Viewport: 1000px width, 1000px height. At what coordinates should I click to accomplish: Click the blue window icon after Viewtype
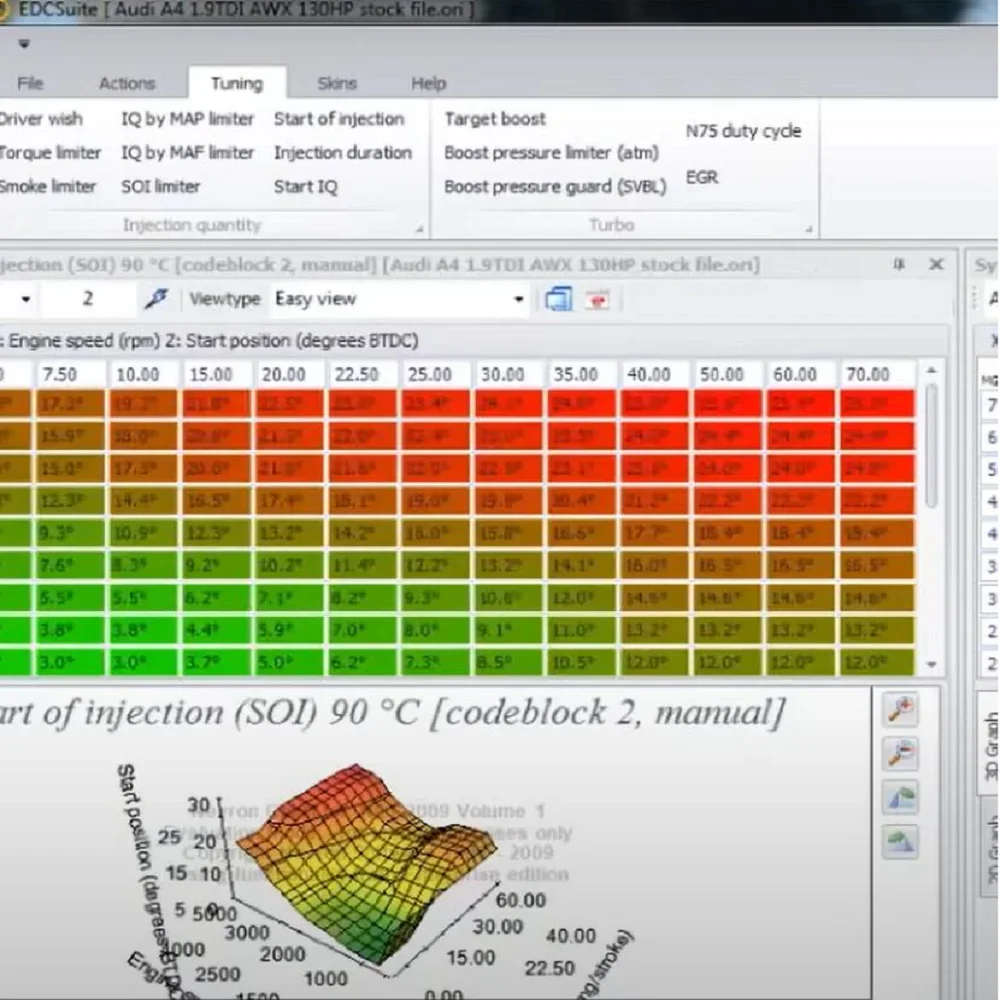pos(558,299)
